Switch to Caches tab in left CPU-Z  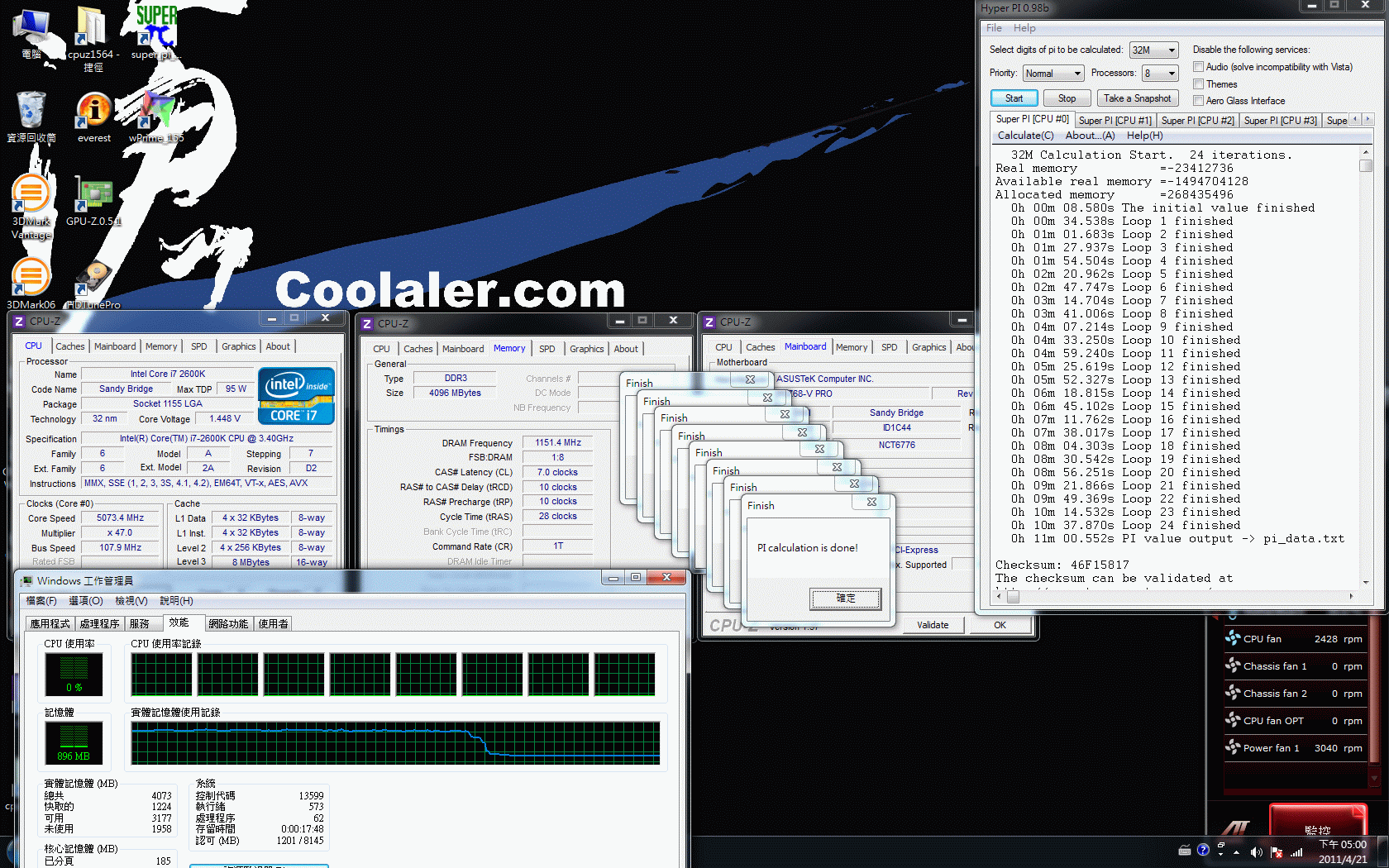(70, 346)
